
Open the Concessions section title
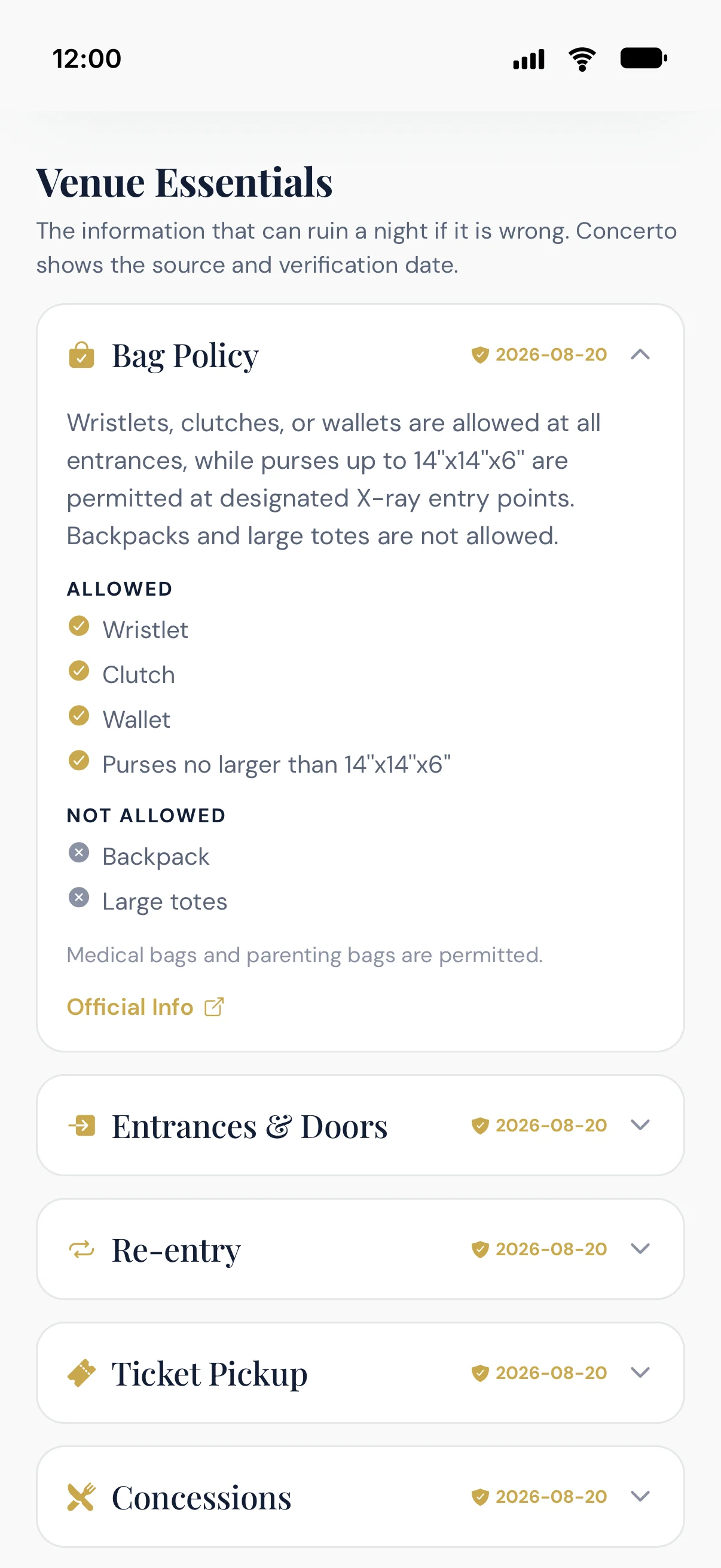pos(201,1497)
